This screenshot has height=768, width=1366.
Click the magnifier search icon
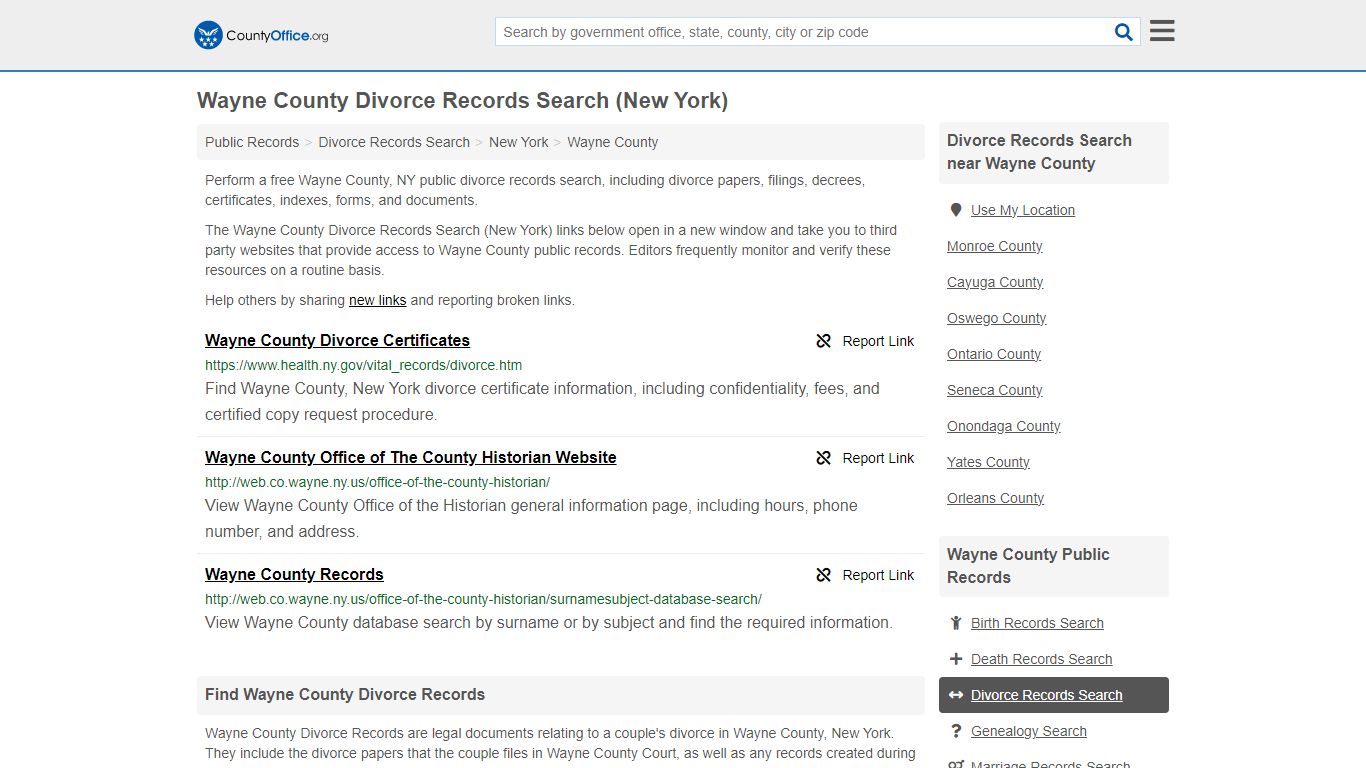pos(1124,32)
